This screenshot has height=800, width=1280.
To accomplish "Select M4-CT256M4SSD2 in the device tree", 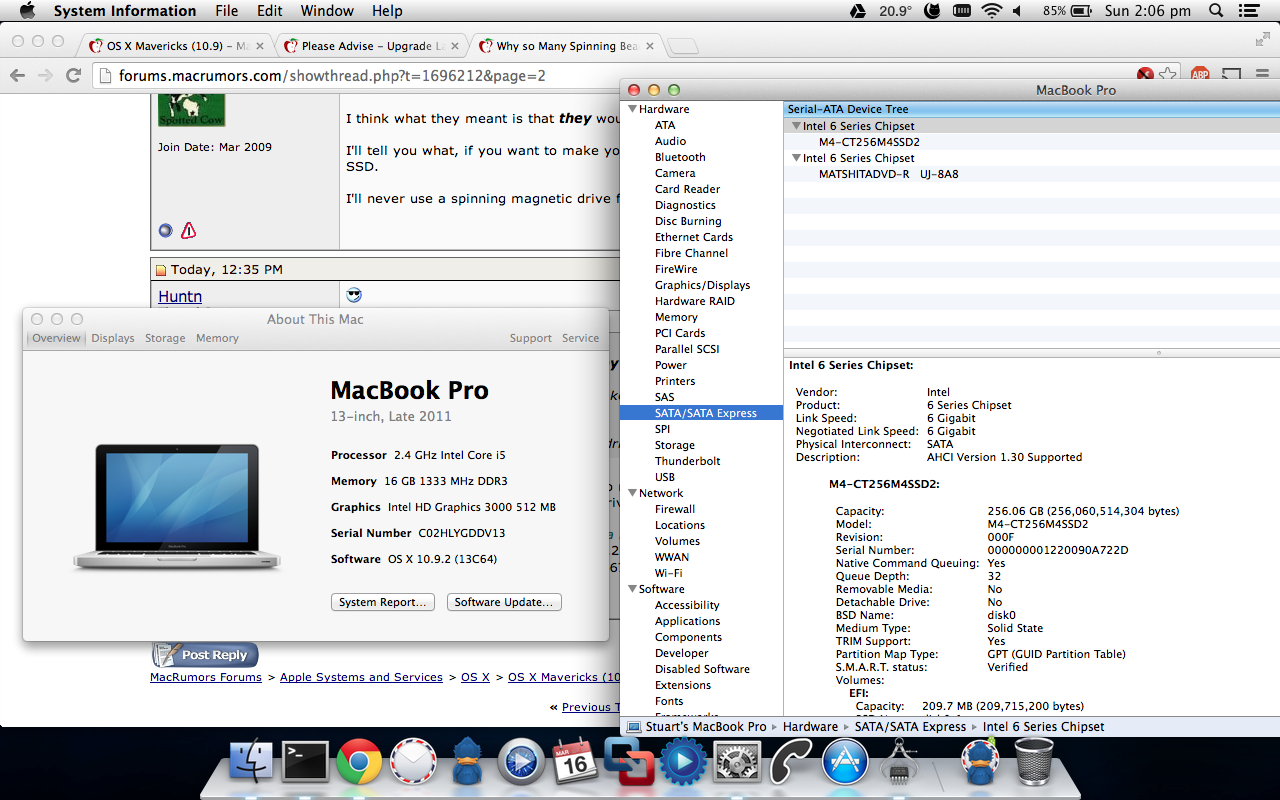I will pyautogui.click(x=869, y=142).
